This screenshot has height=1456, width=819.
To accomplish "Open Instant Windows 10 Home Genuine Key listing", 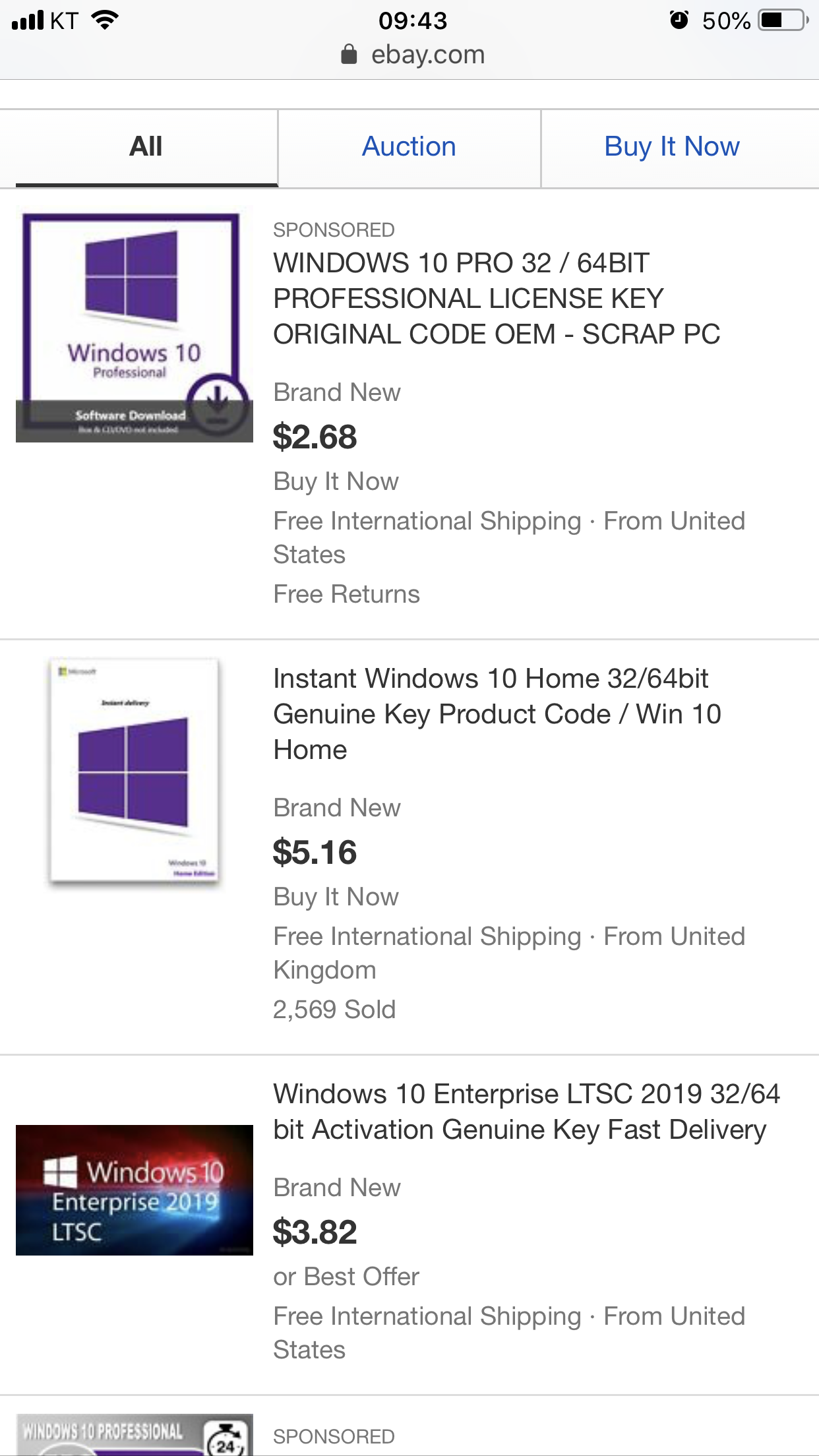I will pyautogui.click(x=497, y=714).
